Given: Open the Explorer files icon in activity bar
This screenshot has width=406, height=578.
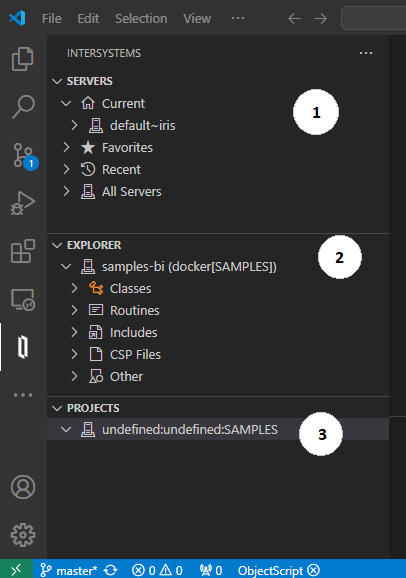Looking at the screenshot, I should click(x=23, y=59).
